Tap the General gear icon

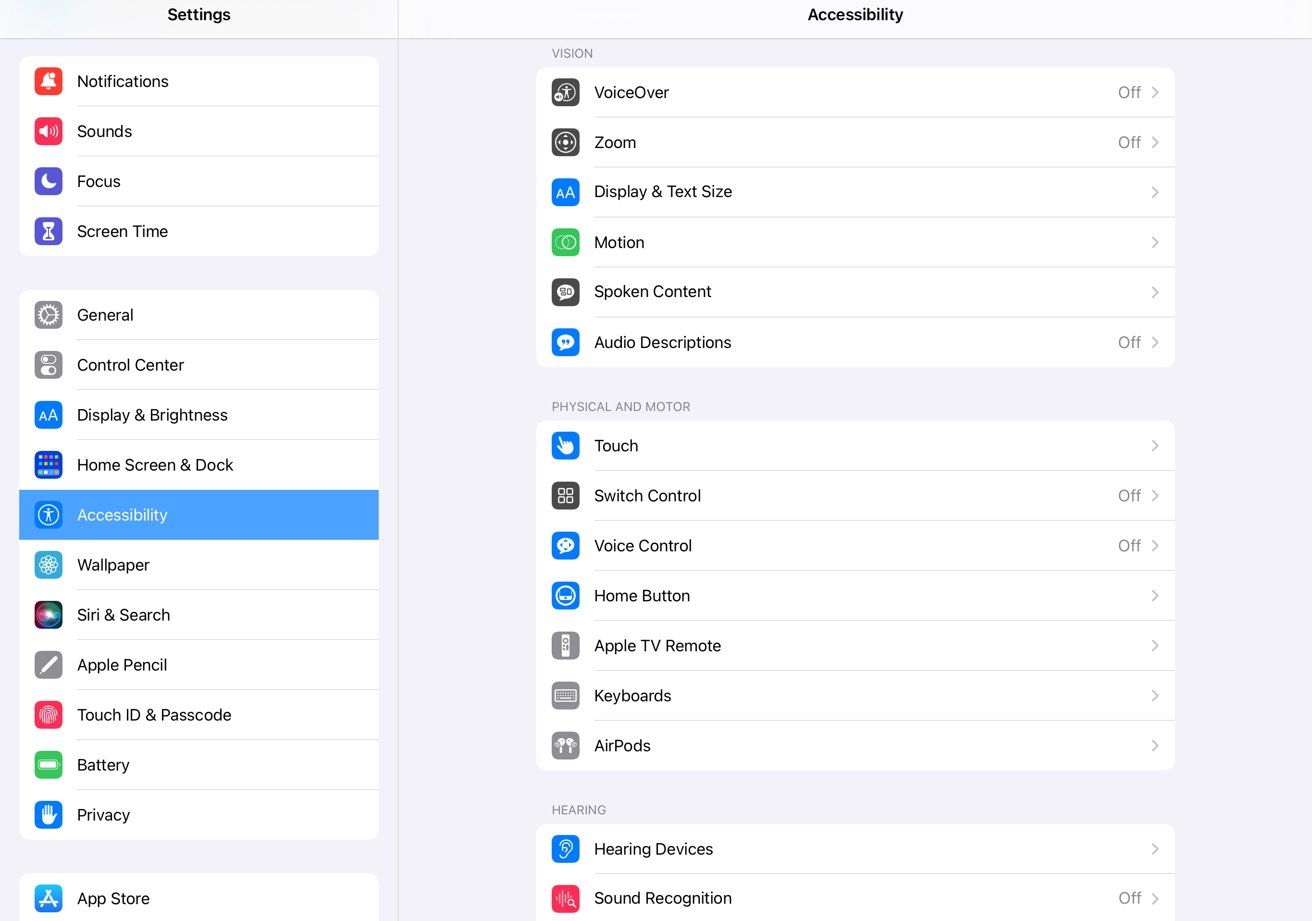(48, 315)
